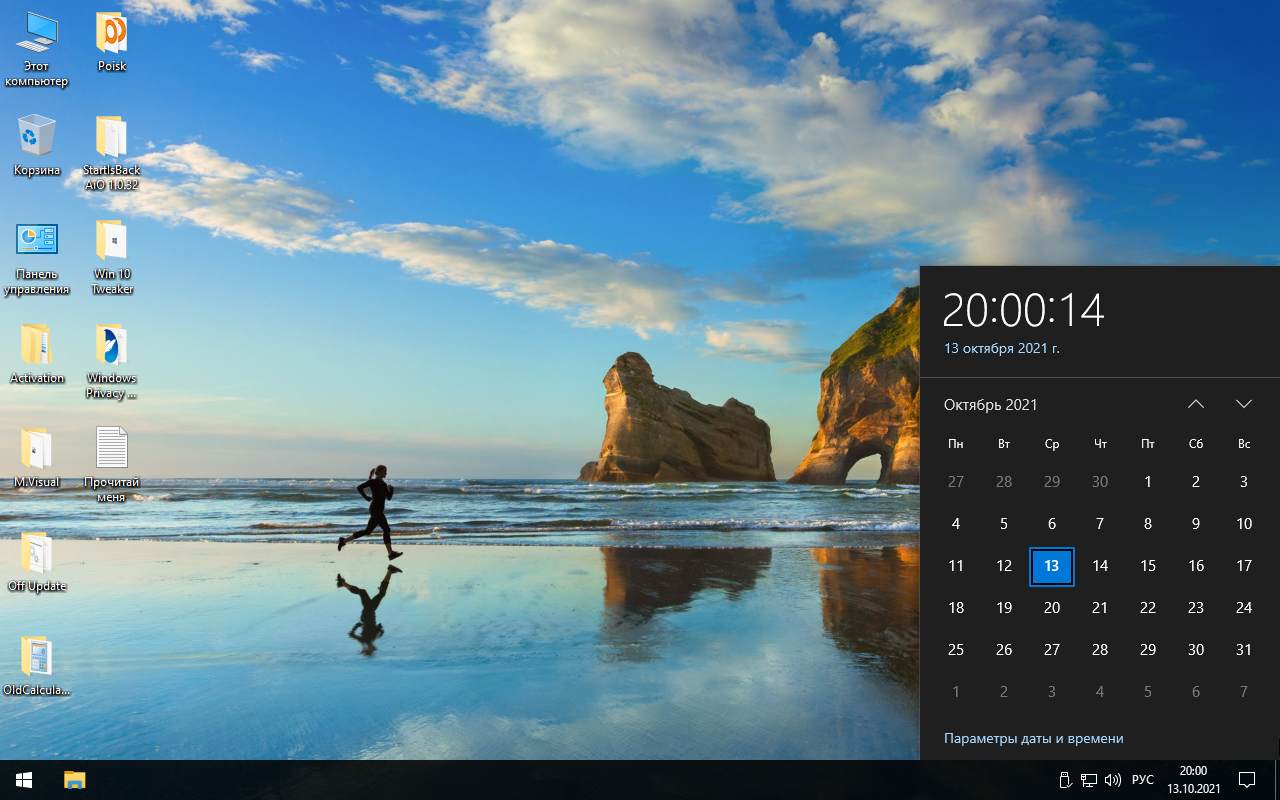The image size is (1280, 800).
Task: Click the 13 октября 2021 г. date link
Action: click(1001, 348)
